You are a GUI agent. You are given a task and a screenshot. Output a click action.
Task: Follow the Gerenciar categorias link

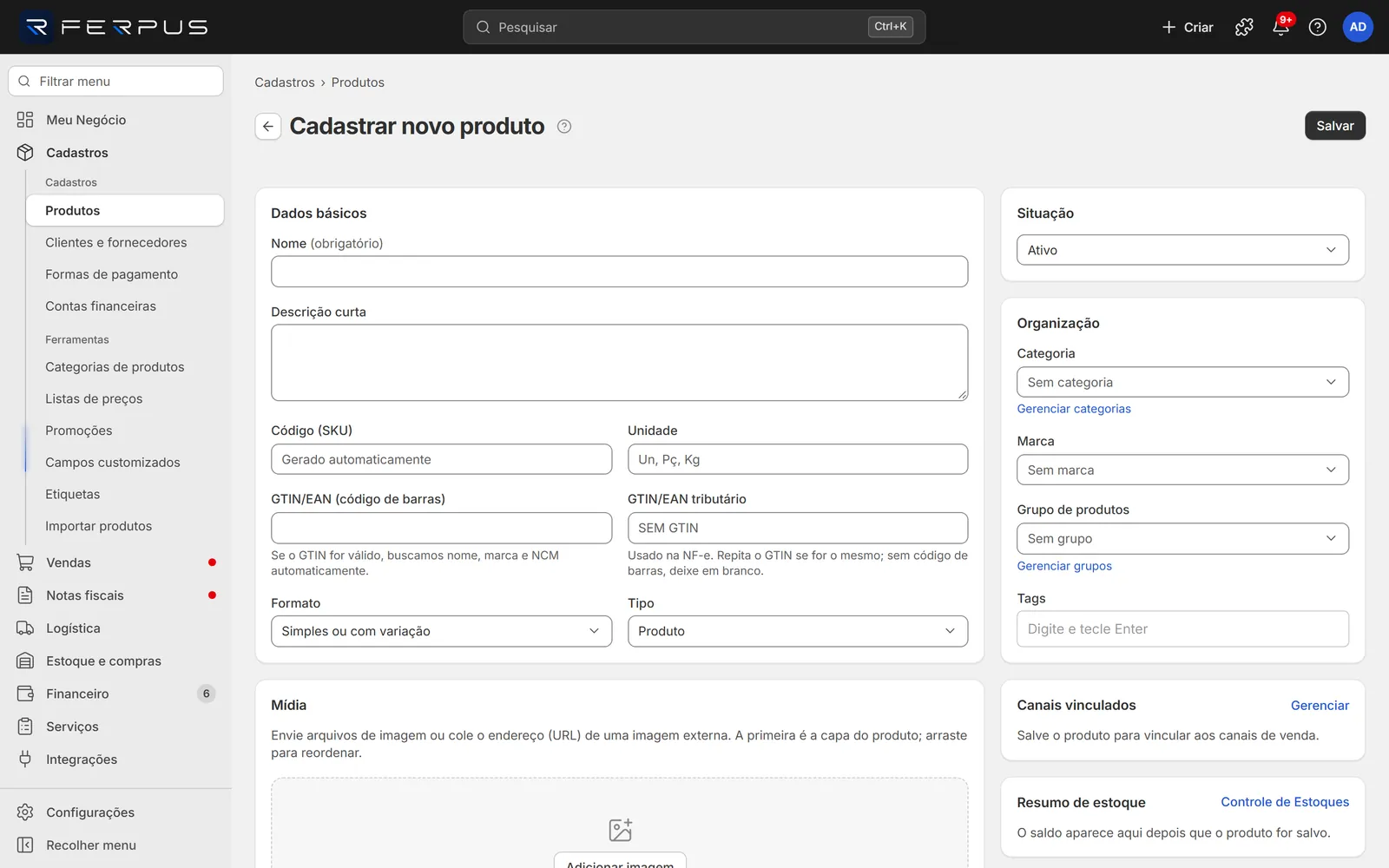pyautogui.click(x=1074, y=409)
